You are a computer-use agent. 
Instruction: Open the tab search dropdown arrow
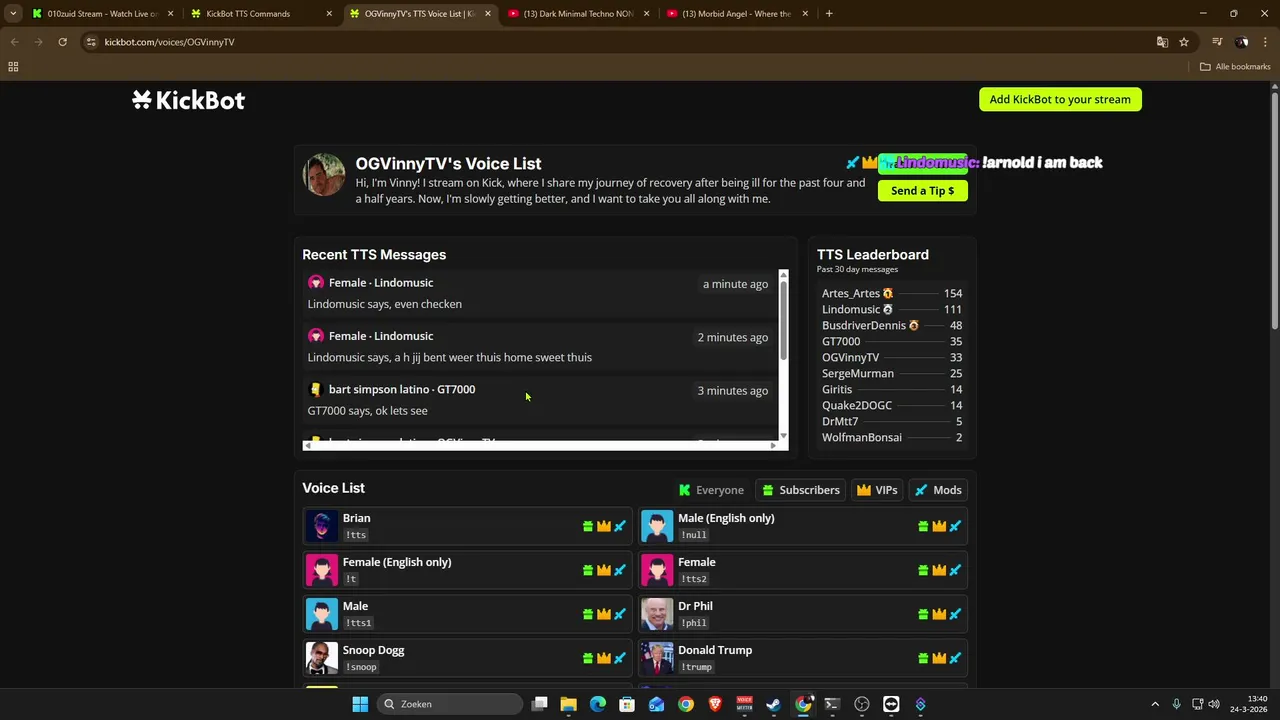click(x=13, y=14)
